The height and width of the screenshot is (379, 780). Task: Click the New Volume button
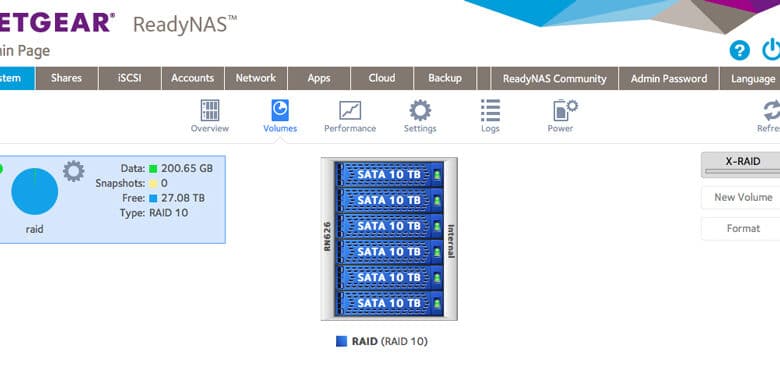pyautogui.click(x=741, y=197)
